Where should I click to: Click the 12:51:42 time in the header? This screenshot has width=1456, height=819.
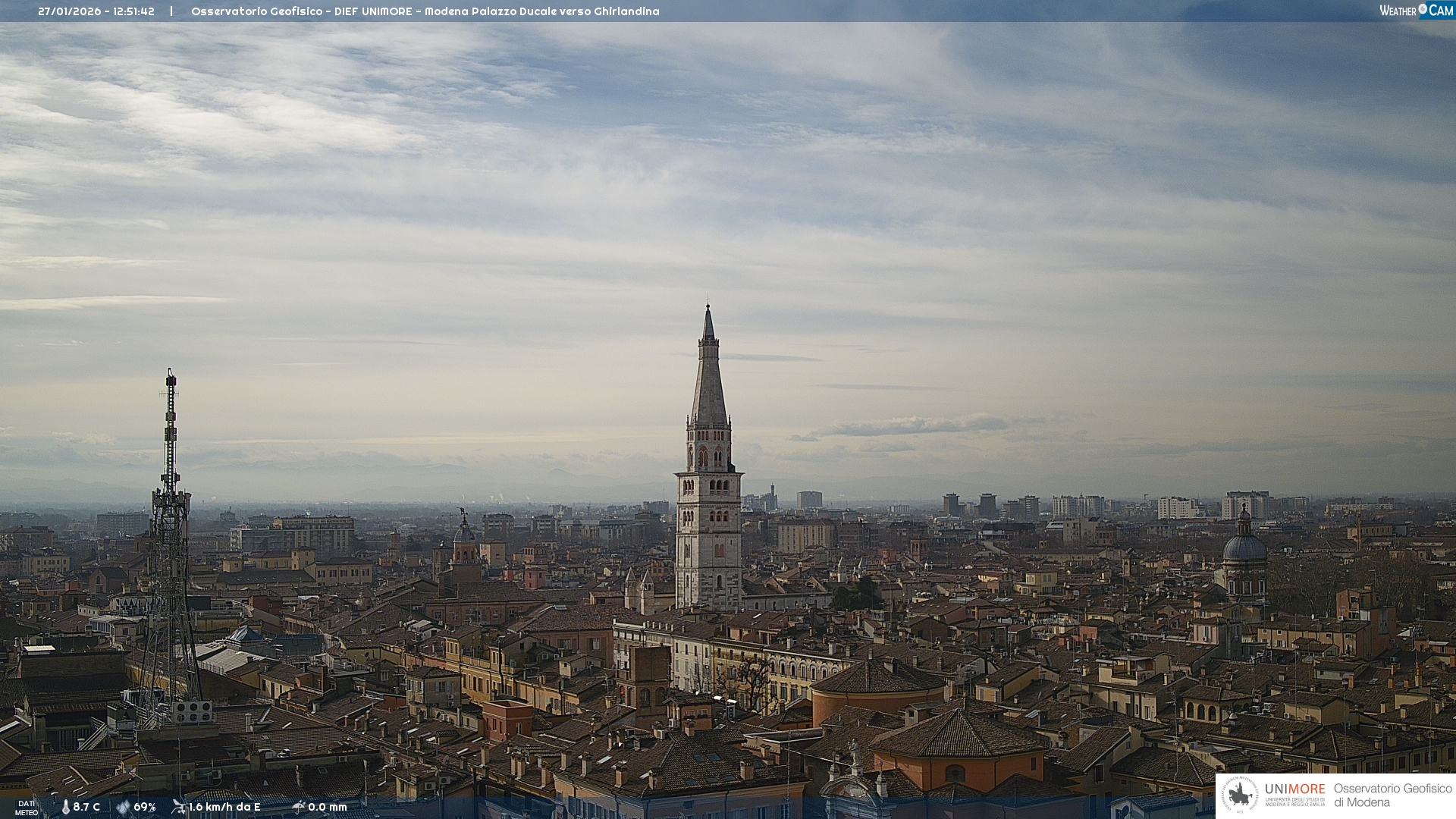click(133, 11)
